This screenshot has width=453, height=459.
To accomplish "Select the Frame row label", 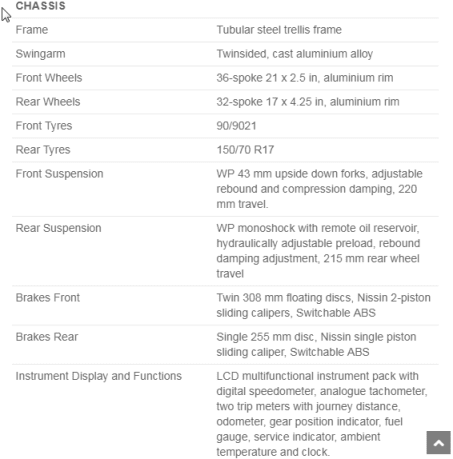I will coord(32,30).
